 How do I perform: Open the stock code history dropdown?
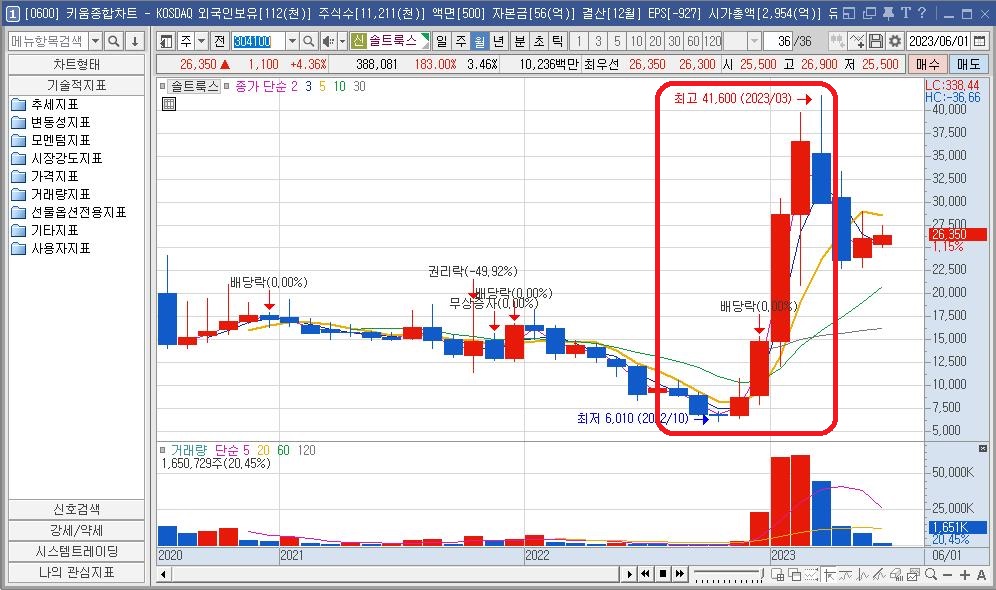click(292, 41)
